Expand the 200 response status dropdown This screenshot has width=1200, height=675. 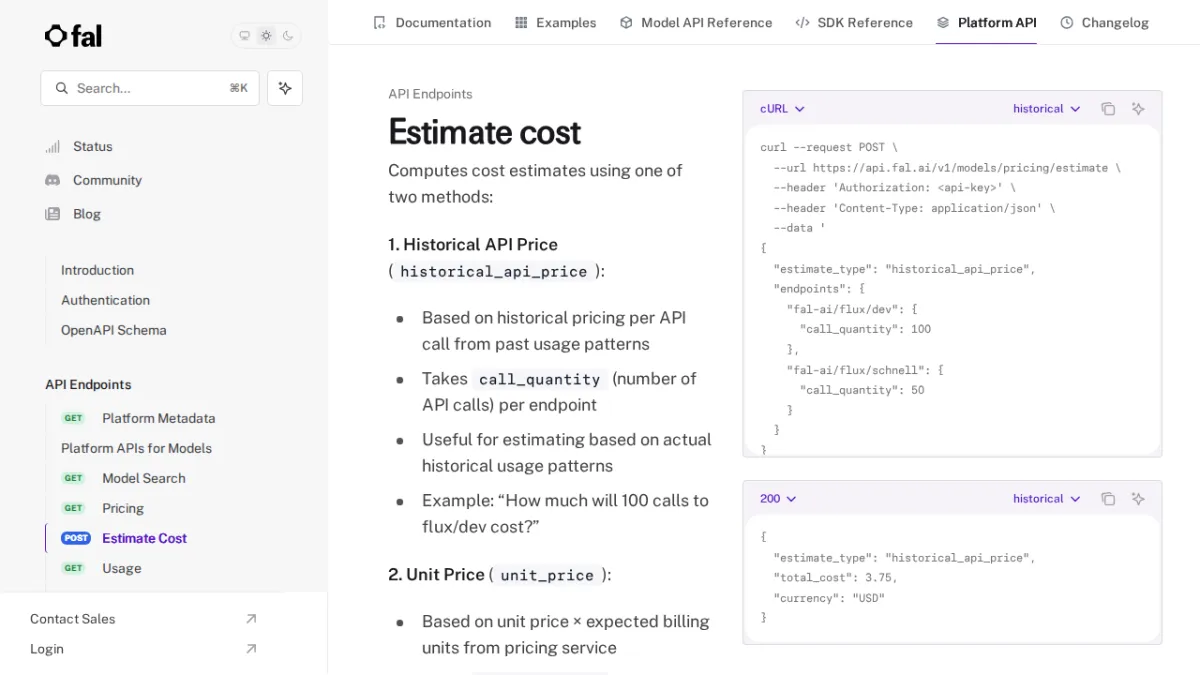(x=778, y=499)
